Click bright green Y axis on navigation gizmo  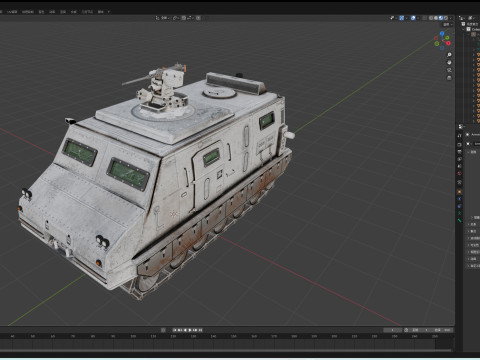pos(447,38)
